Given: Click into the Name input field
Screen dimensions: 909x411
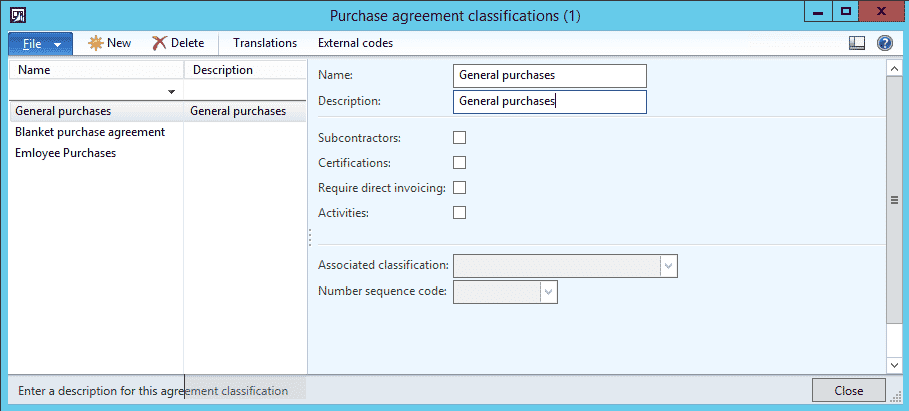Looking at the screenshot, I should (550, 75).
